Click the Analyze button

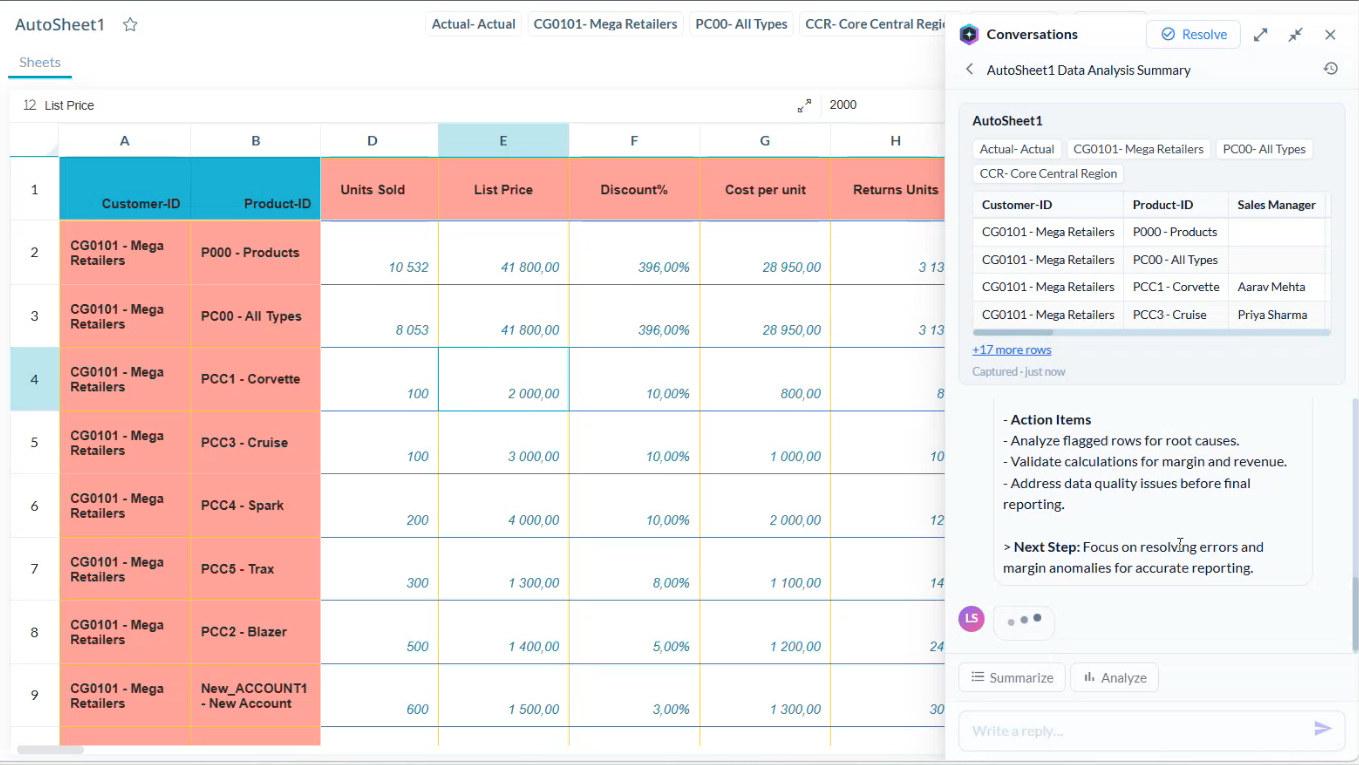pyautogui.click(x=1114, y=677)
